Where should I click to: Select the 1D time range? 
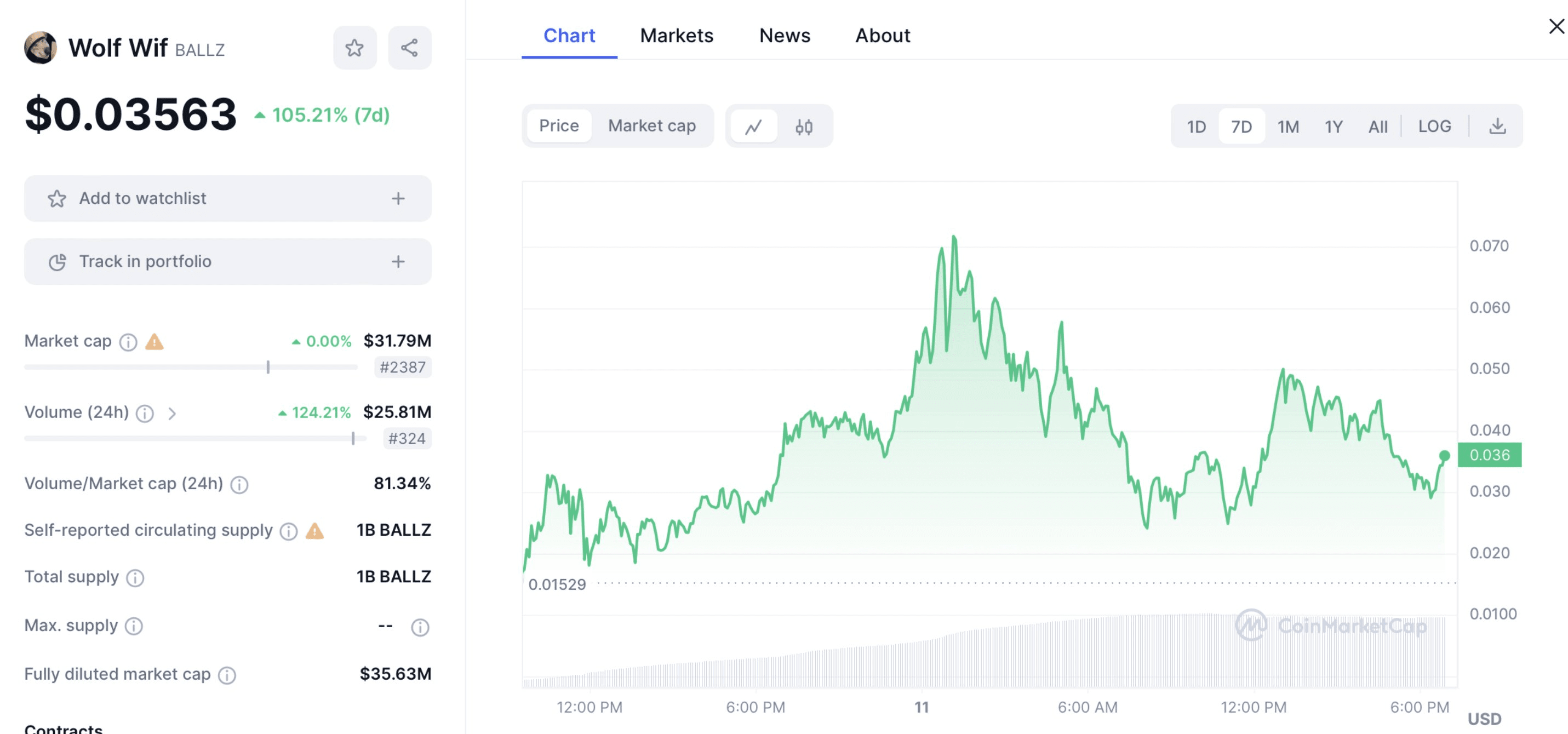coord(1195,127)
